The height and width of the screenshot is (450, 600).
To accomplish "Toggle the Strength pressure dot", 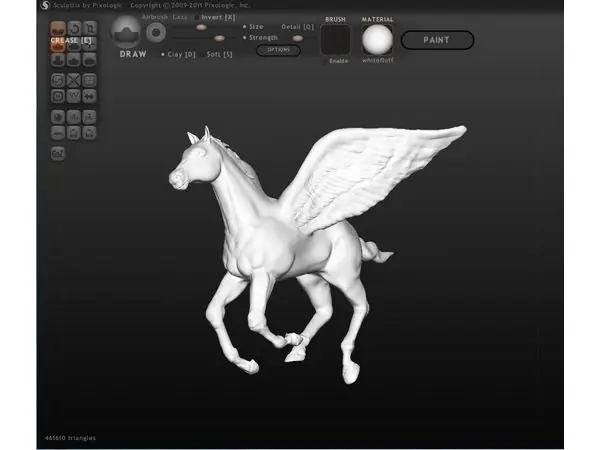I will pyautogui.click(x=245, y=38).
